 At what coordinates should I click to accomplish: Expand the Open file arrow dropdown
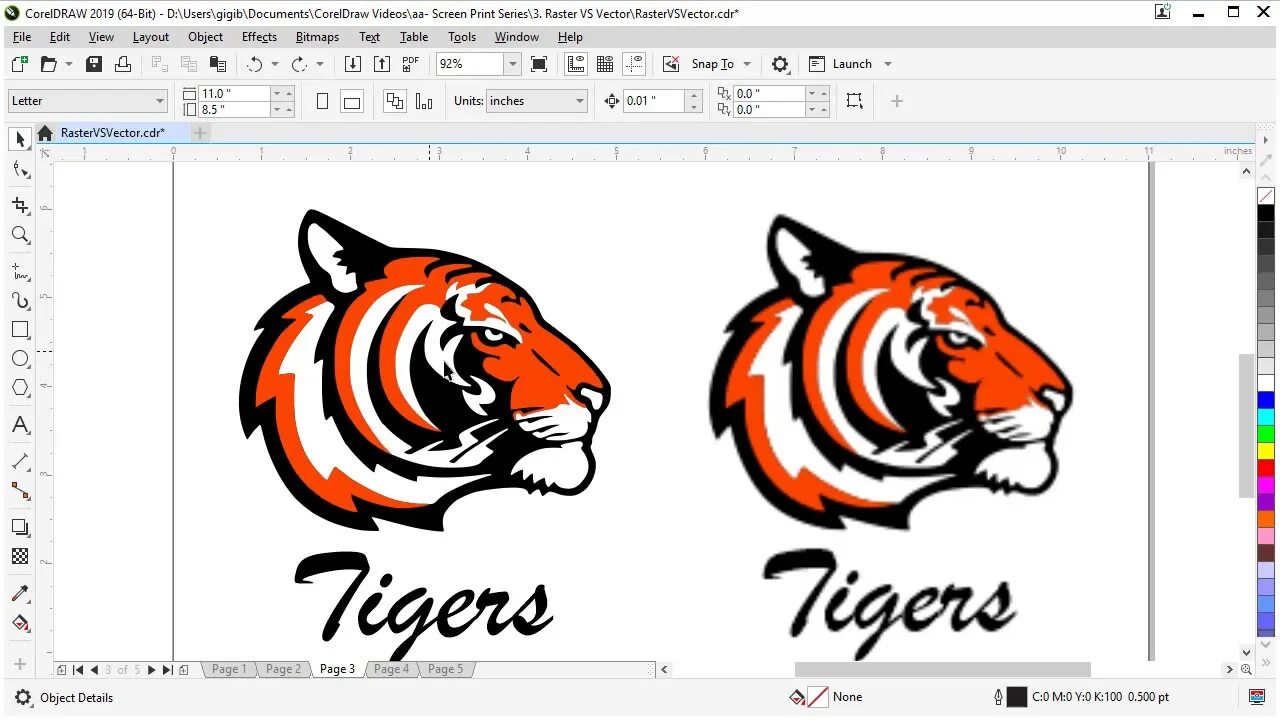(x=69, y=64)
